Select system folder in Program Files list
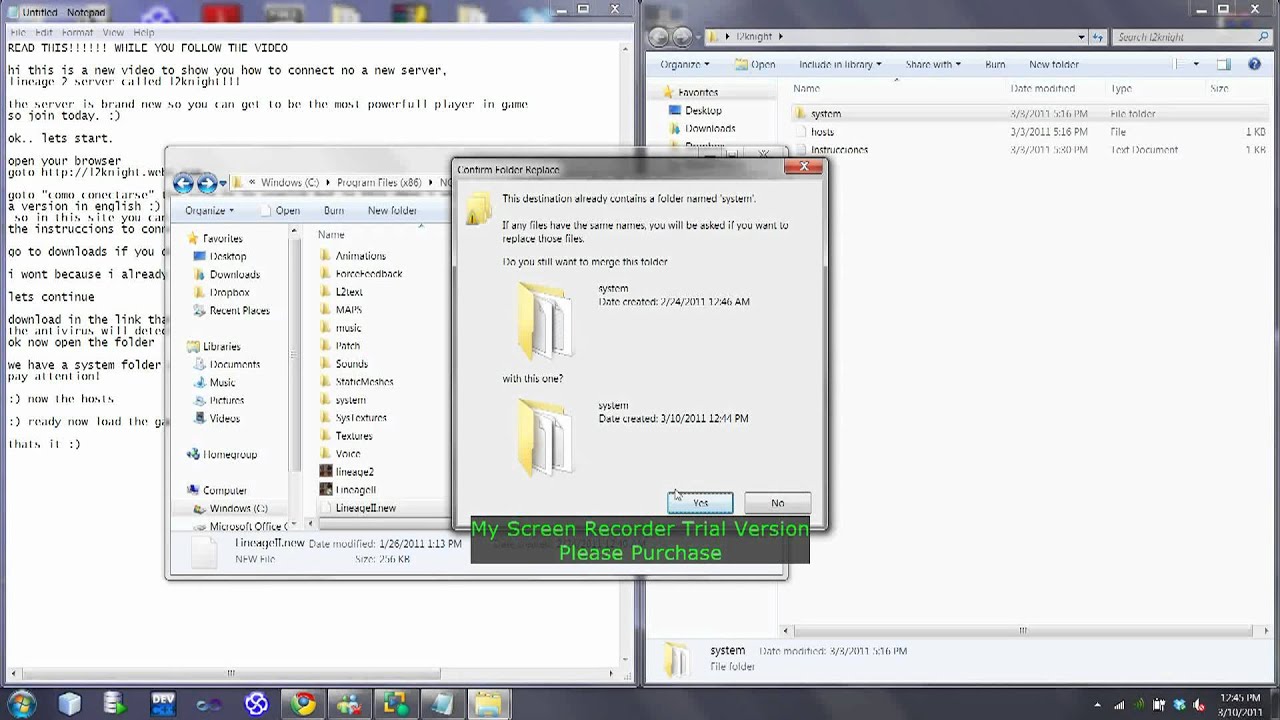The height and width of the screenshot is (720, 1280). (350, 400)
